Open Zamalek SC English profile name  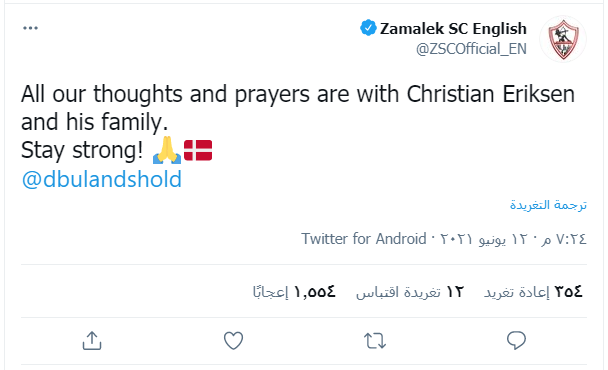453,28
